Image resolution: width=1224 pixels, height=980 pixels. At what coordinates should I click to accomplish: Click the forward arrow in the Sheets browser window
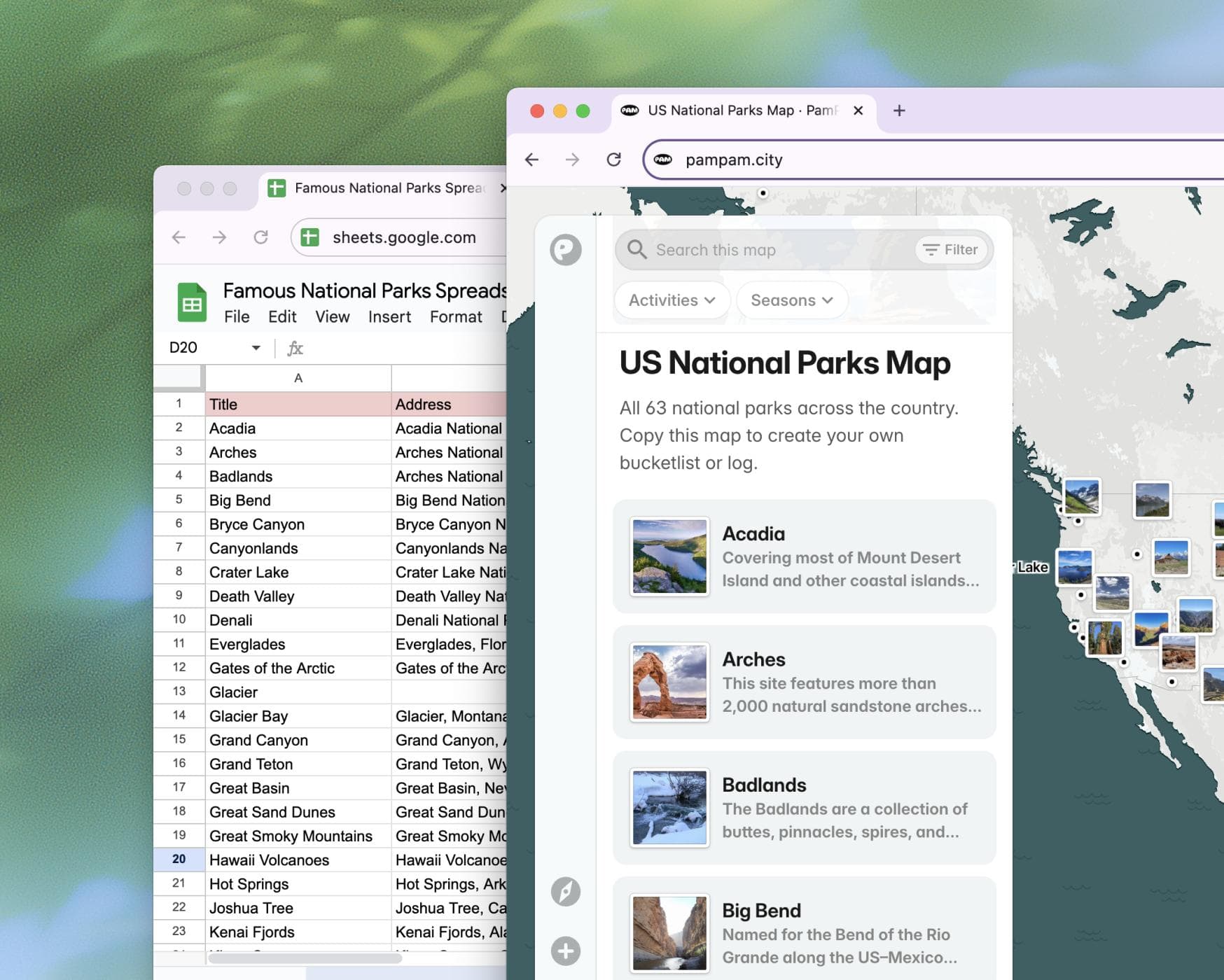220,237
